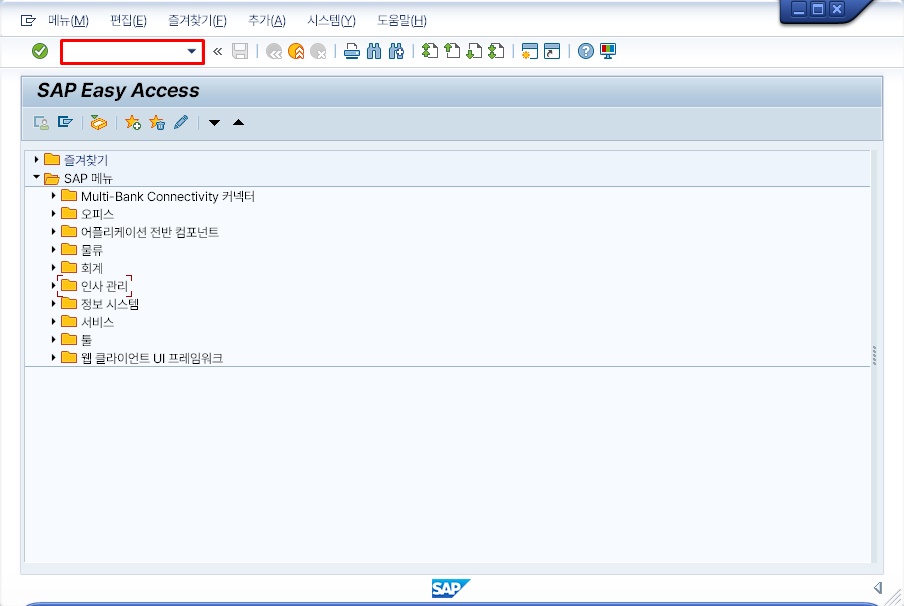Click the dotted splitter grip on right edge
The width and height of the screenshot is (904, 606).
coord(875,356)
